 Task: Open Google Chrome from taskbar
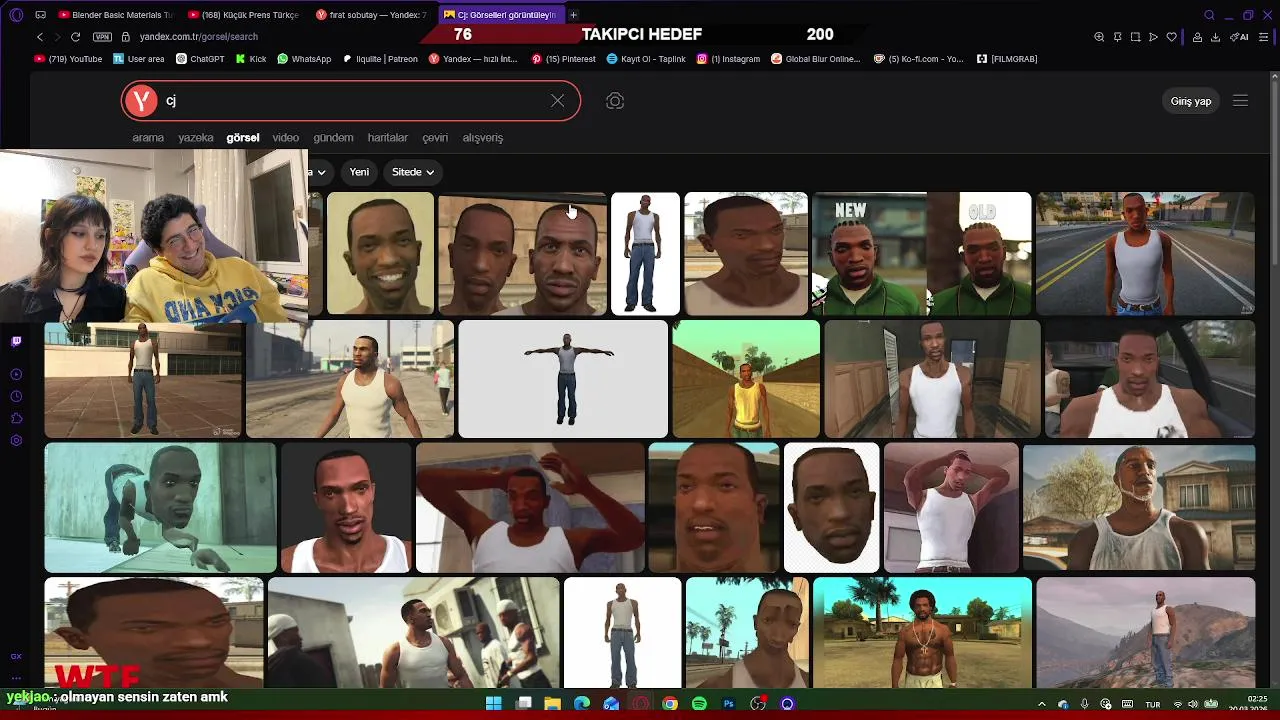[670, 704]
